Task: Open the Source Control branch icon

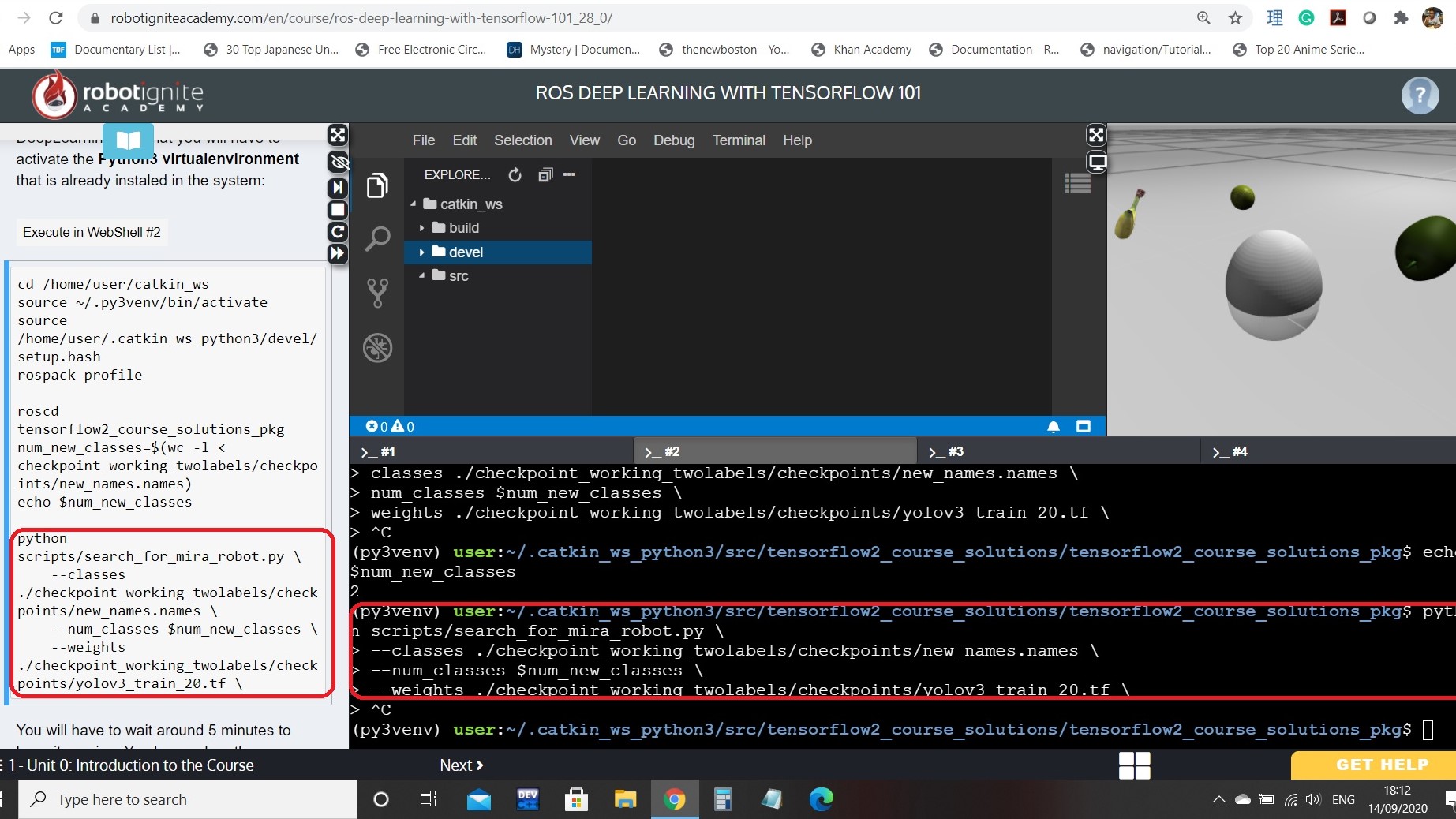Action: 377,293
